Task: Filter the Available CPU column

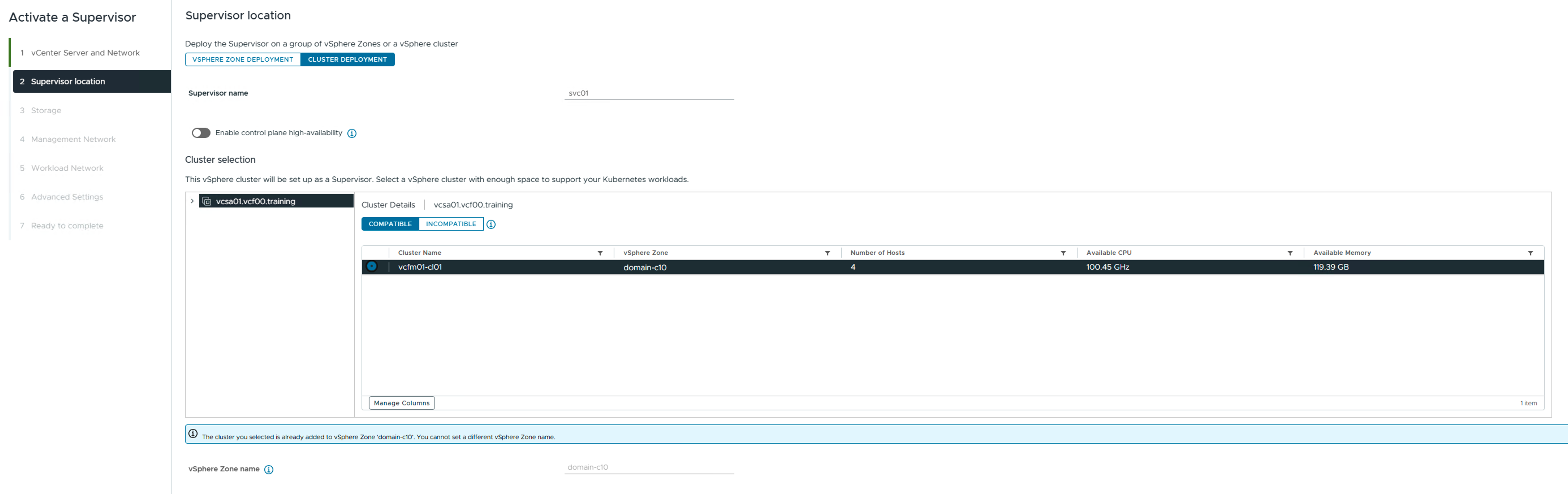Action: [x=1290, y=253]
